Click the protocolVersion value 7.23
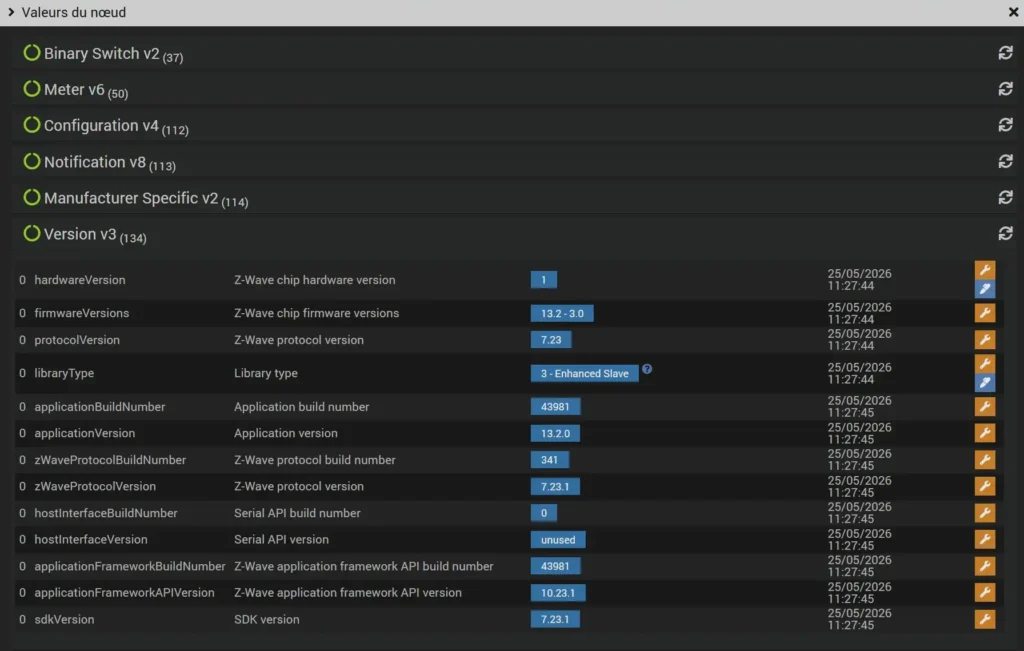Screen dimensions: 1024x651 click(x=551, y=340)
